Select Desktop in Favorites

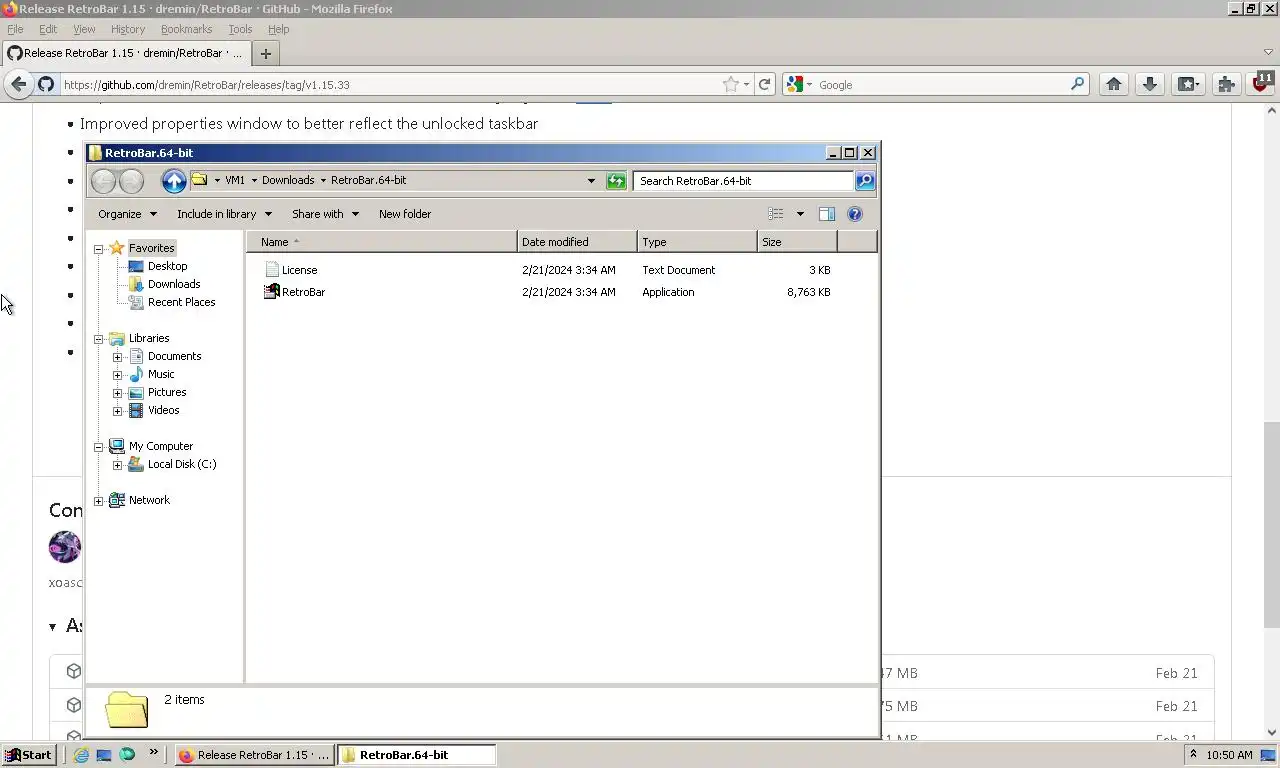[x=167, y=266]
